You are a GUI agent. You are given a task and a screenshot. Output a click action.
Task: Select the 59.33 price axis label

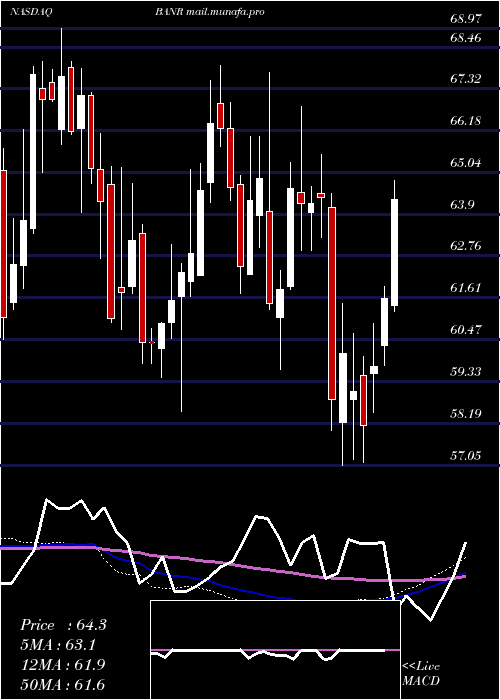point(466,371)
